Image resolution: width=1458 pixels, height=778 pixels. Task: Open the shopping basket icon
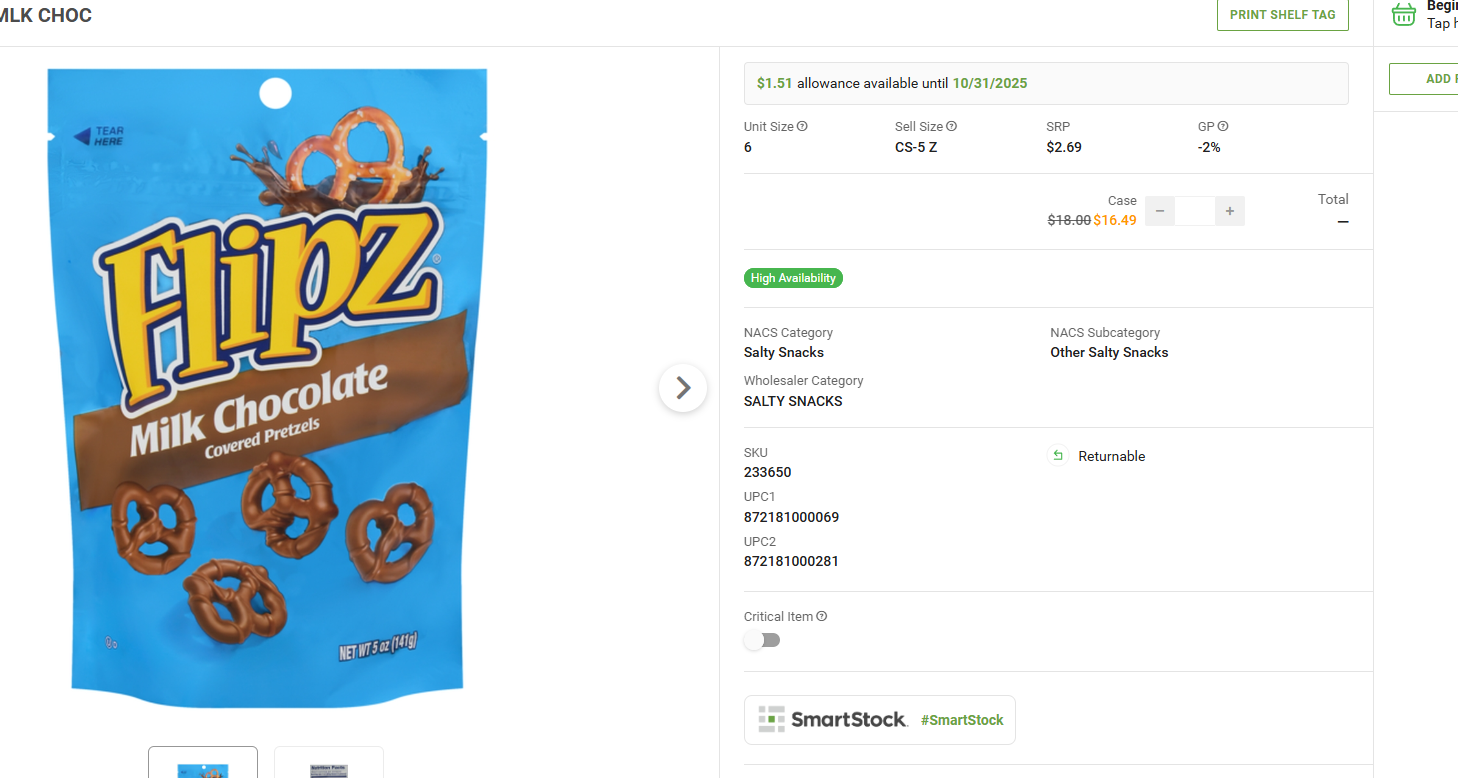point(1404,14)
